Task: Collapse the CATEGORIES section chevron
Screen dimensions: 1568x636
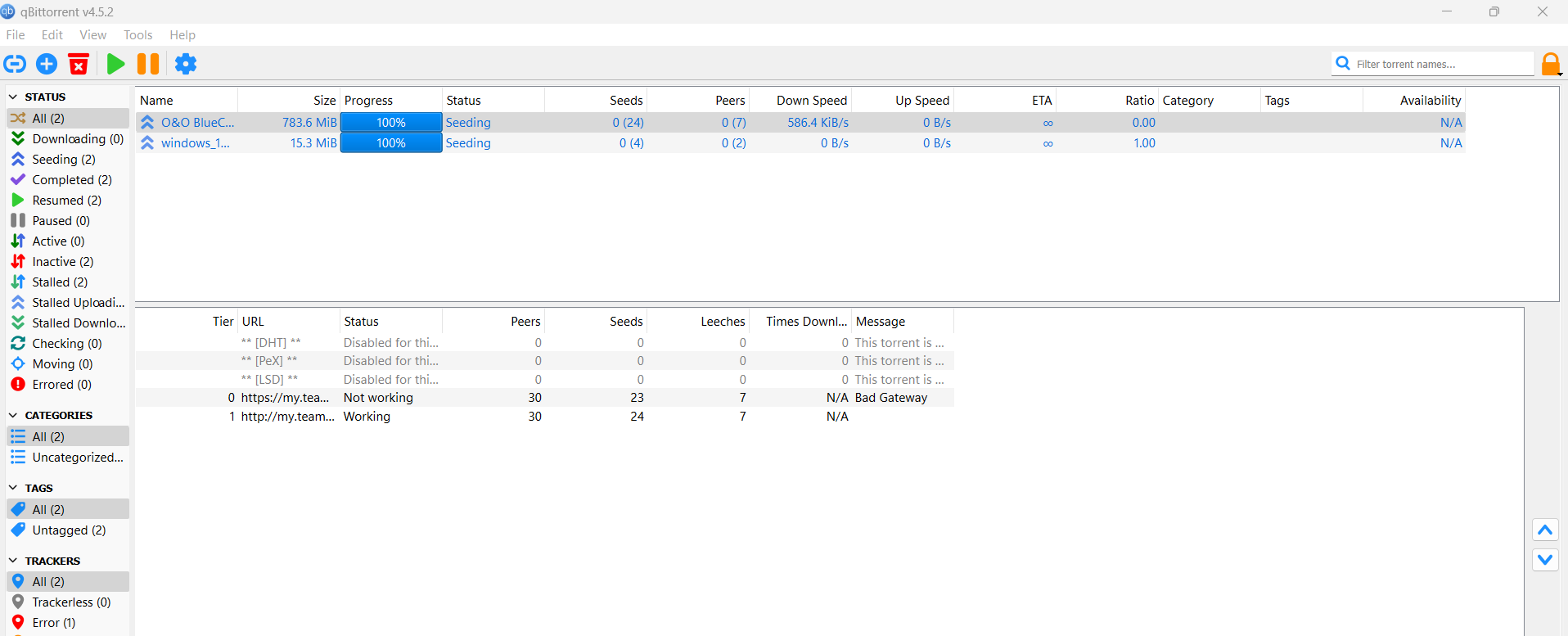Action: [x=13, y=415]
